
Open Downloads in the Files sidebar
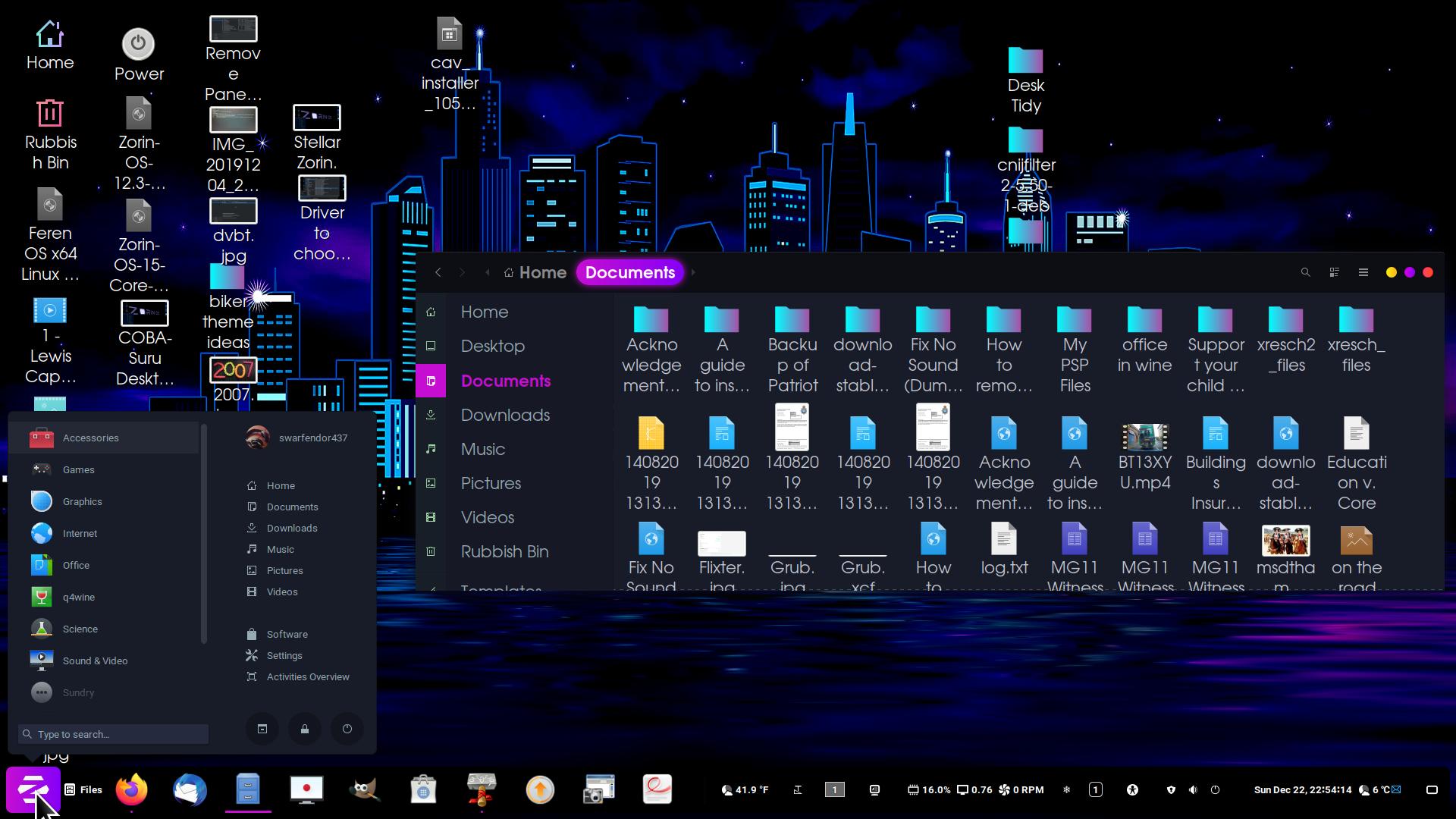505,415
